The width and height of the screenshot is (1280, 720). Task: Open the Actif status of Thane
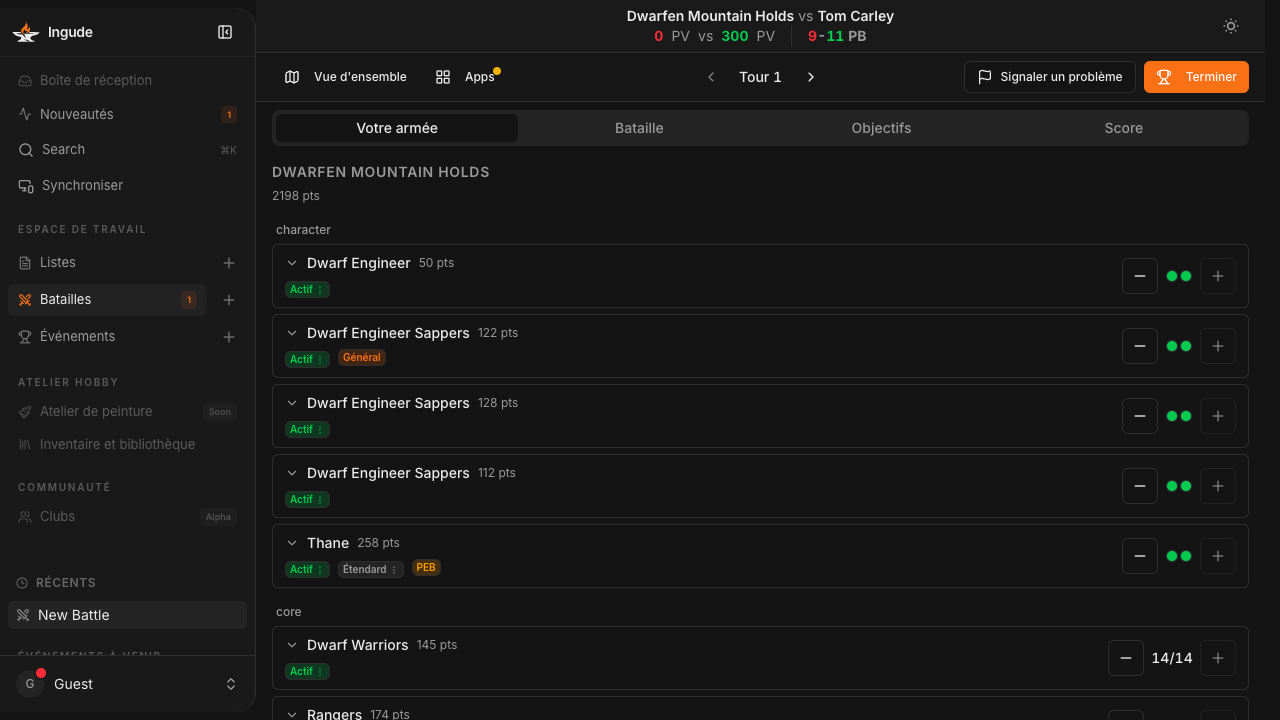(x=307, y=569)
